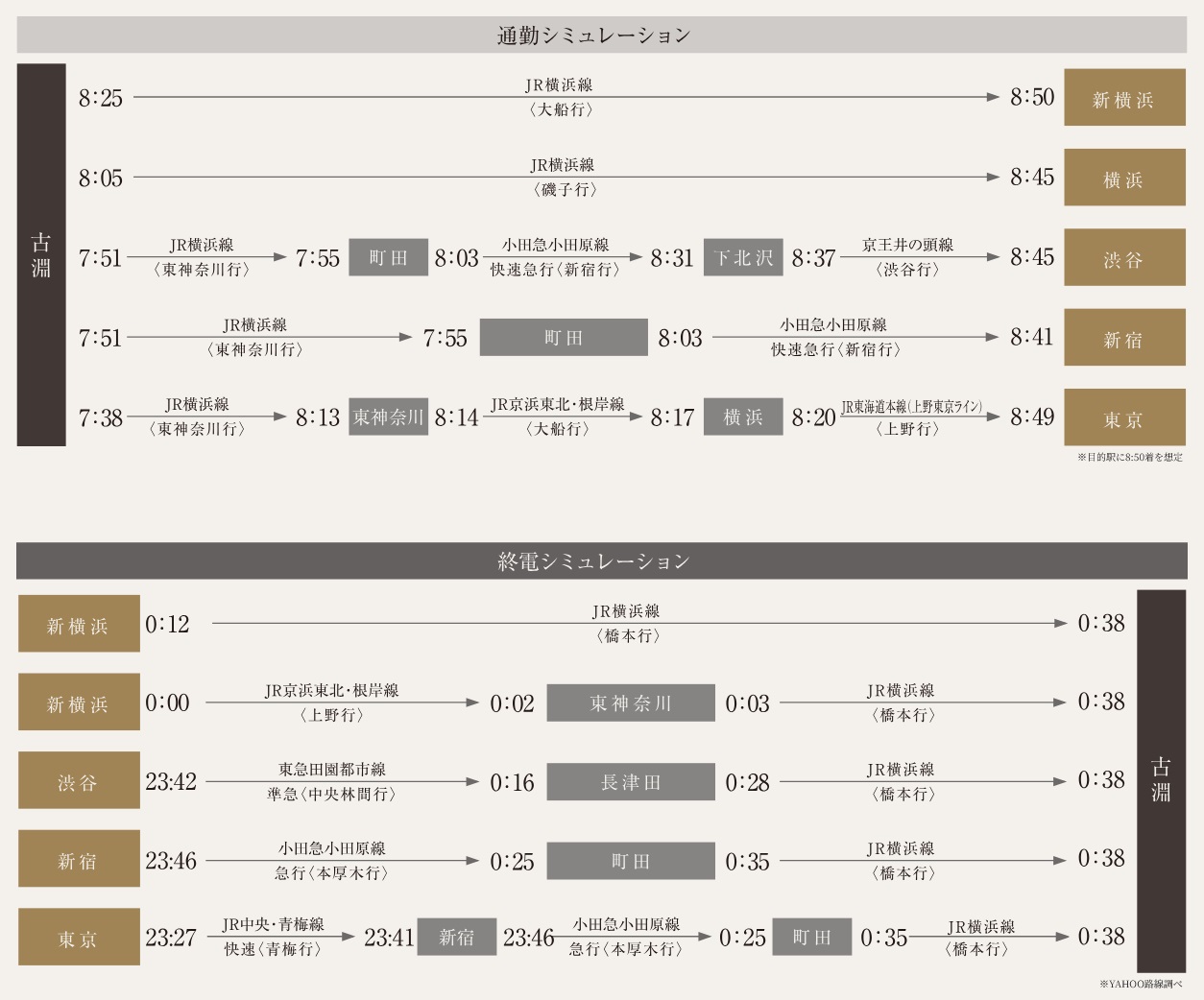Screen dimensions: 1204x1000
Task: Click the gray 長津田 transfer station box
Action: (x=631, y=782)
